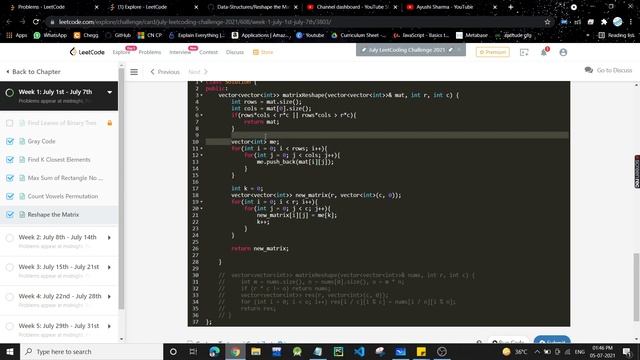Screen dimensions: 640x360
Task: Toggle the Gray Code checkbox
Action: click(x=10, y=141)
